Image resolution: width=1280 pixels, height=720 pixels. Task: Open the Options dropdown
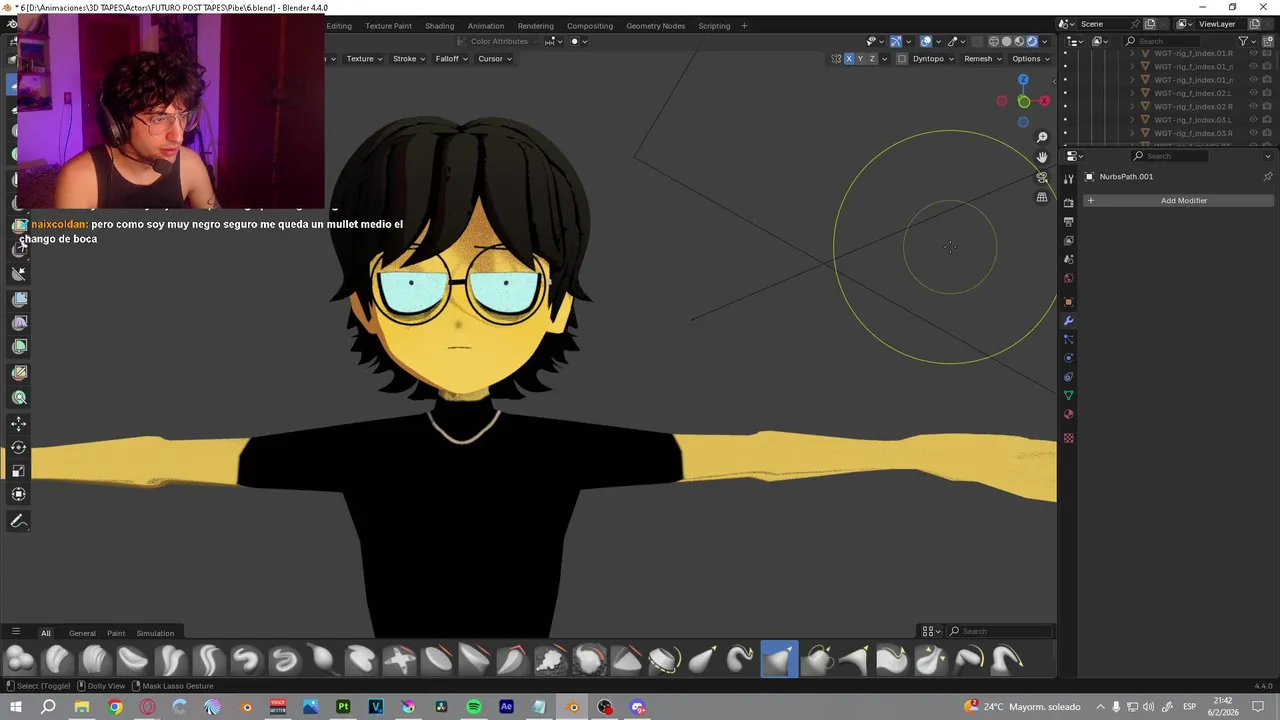click(1031, 59)
